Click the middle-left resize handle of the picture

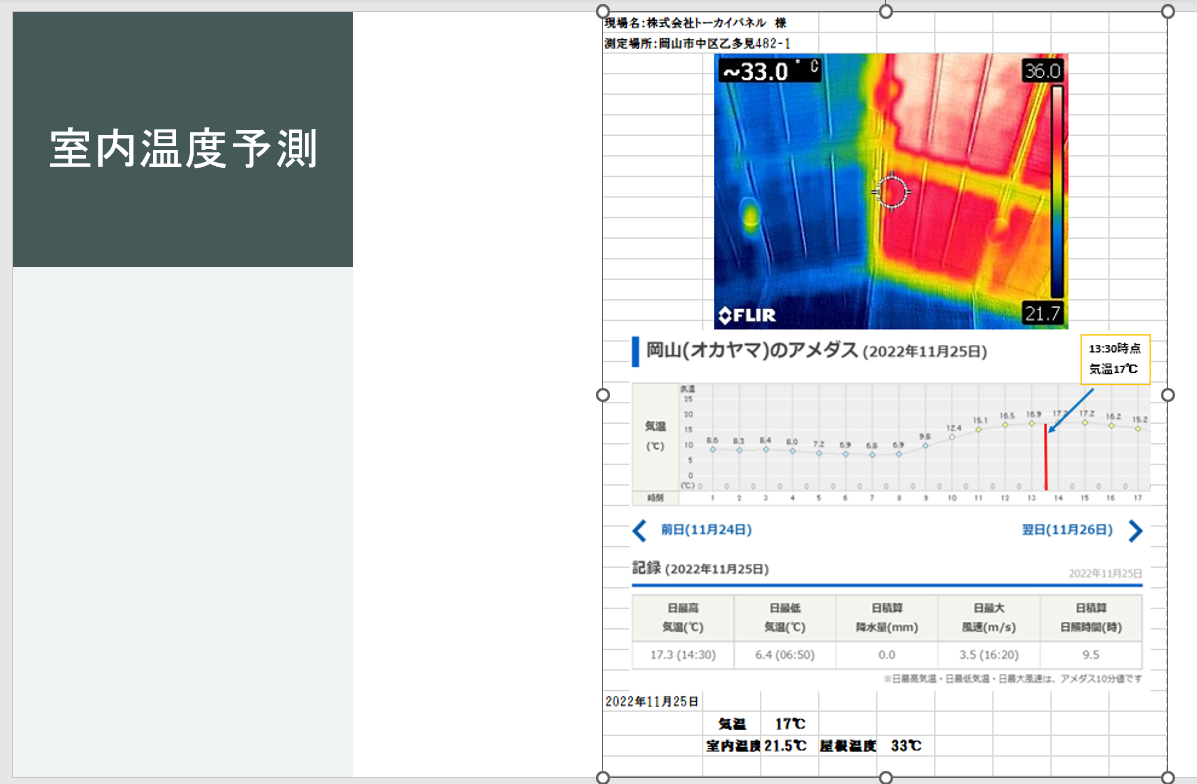[x=603, y=394]
